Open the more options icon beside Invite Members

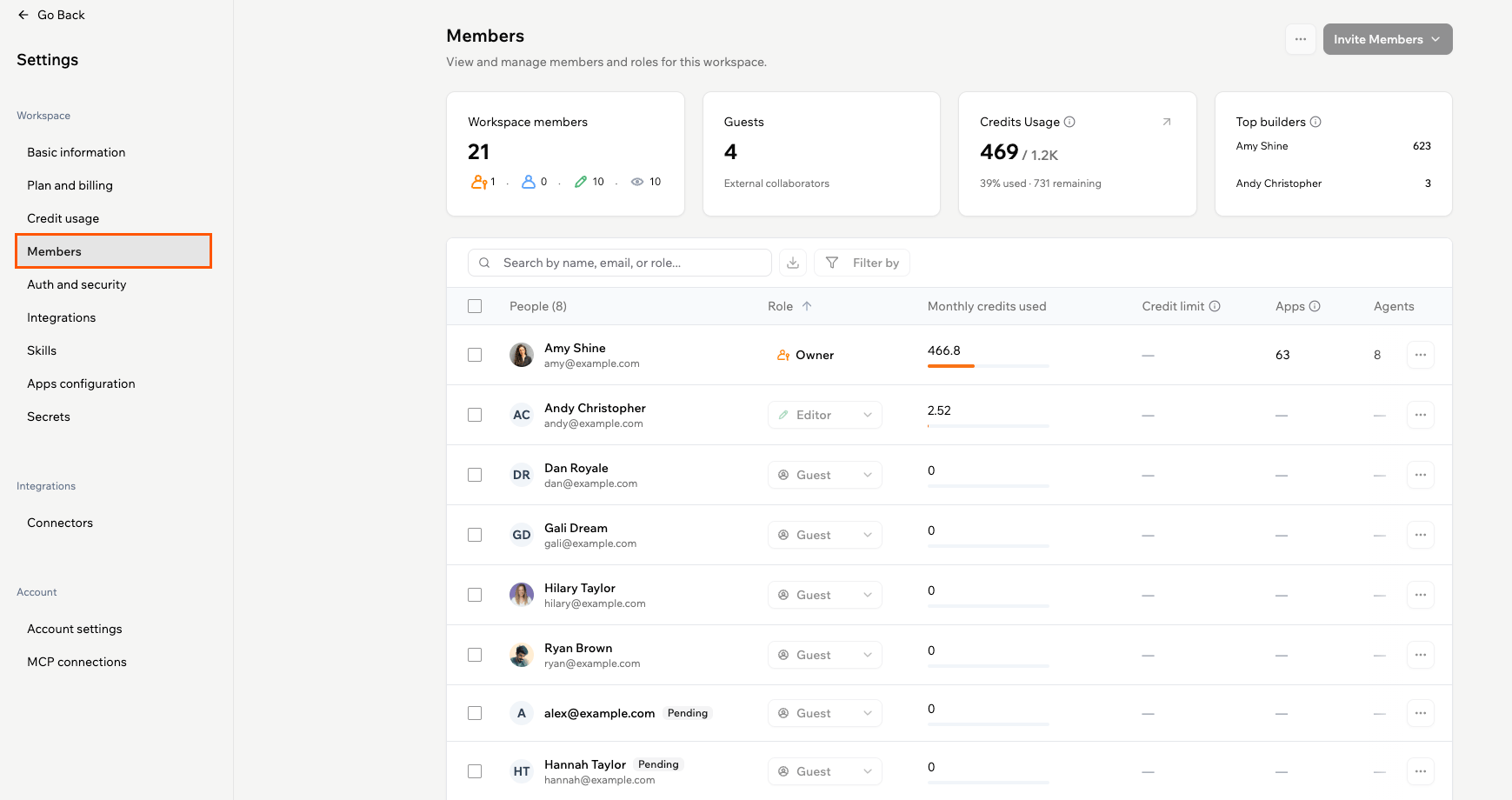click(x=1300, y=39)
